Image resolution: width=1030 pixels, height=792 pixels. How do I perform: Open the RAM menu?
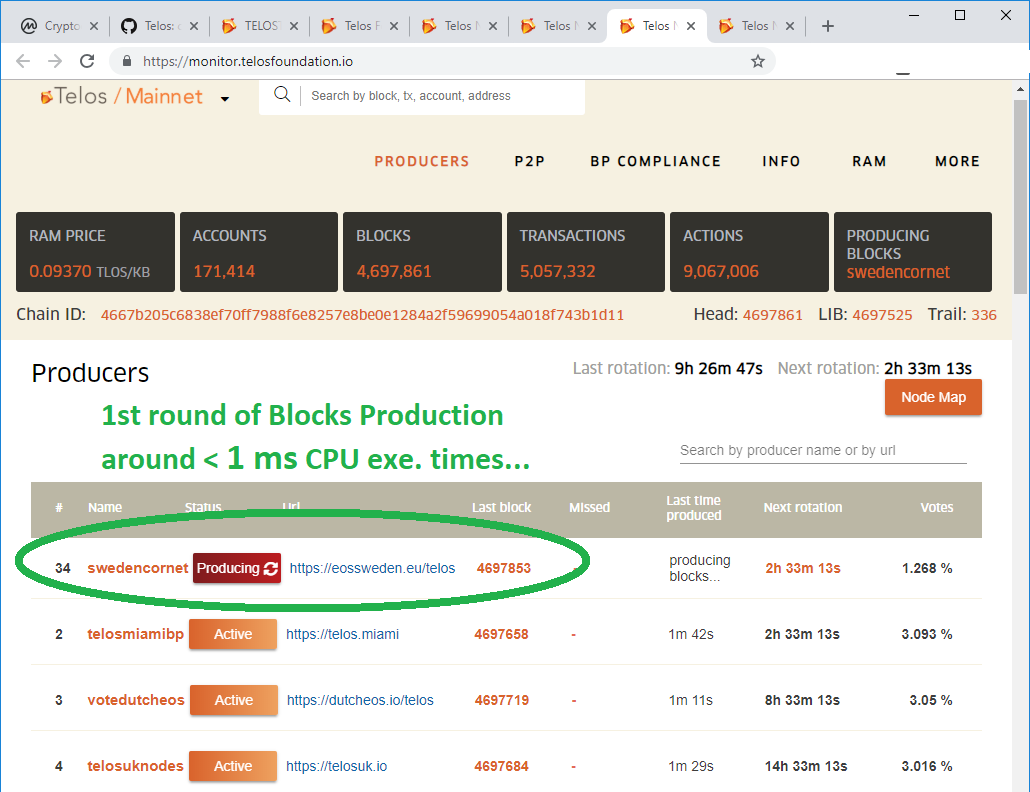point(869,162)
